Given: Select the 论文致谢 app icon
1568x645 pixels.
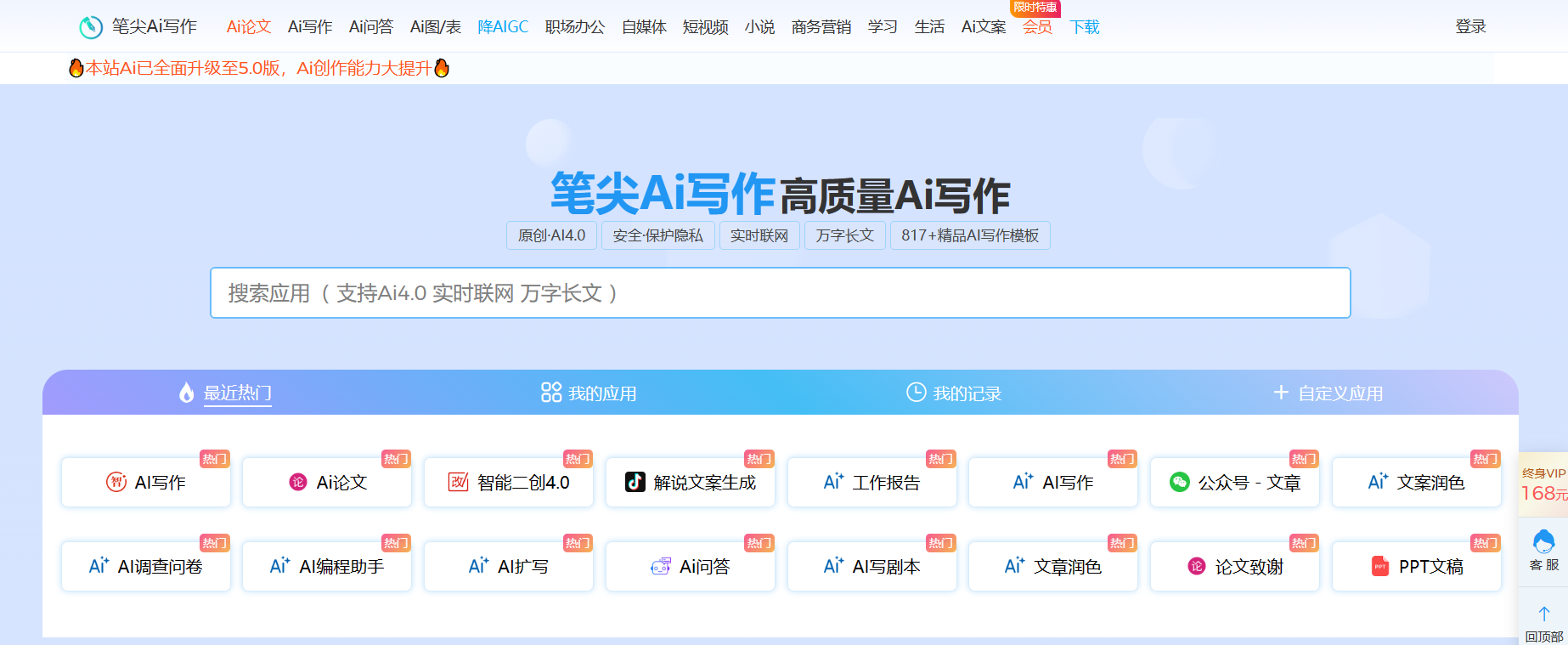Looking at the screenshot, I should tap(1197, 566).
